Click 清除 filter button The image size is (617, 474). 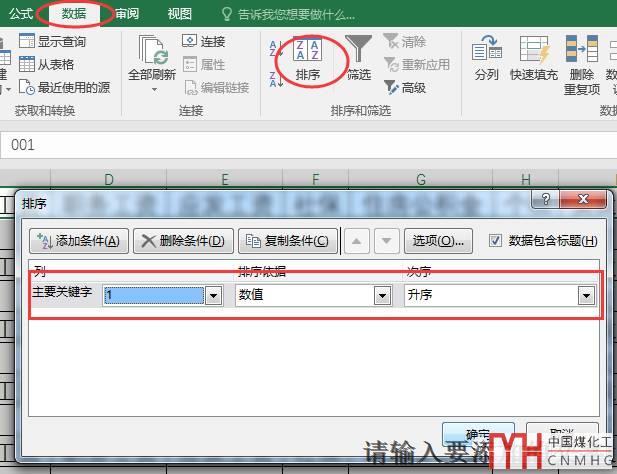coord(405,41)
